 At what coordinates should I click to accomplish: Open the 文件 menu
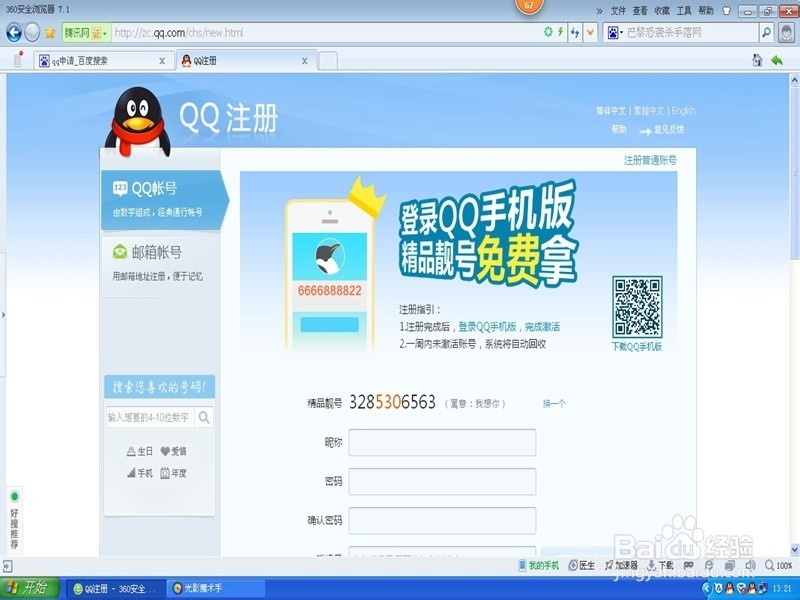coord(618,11)
